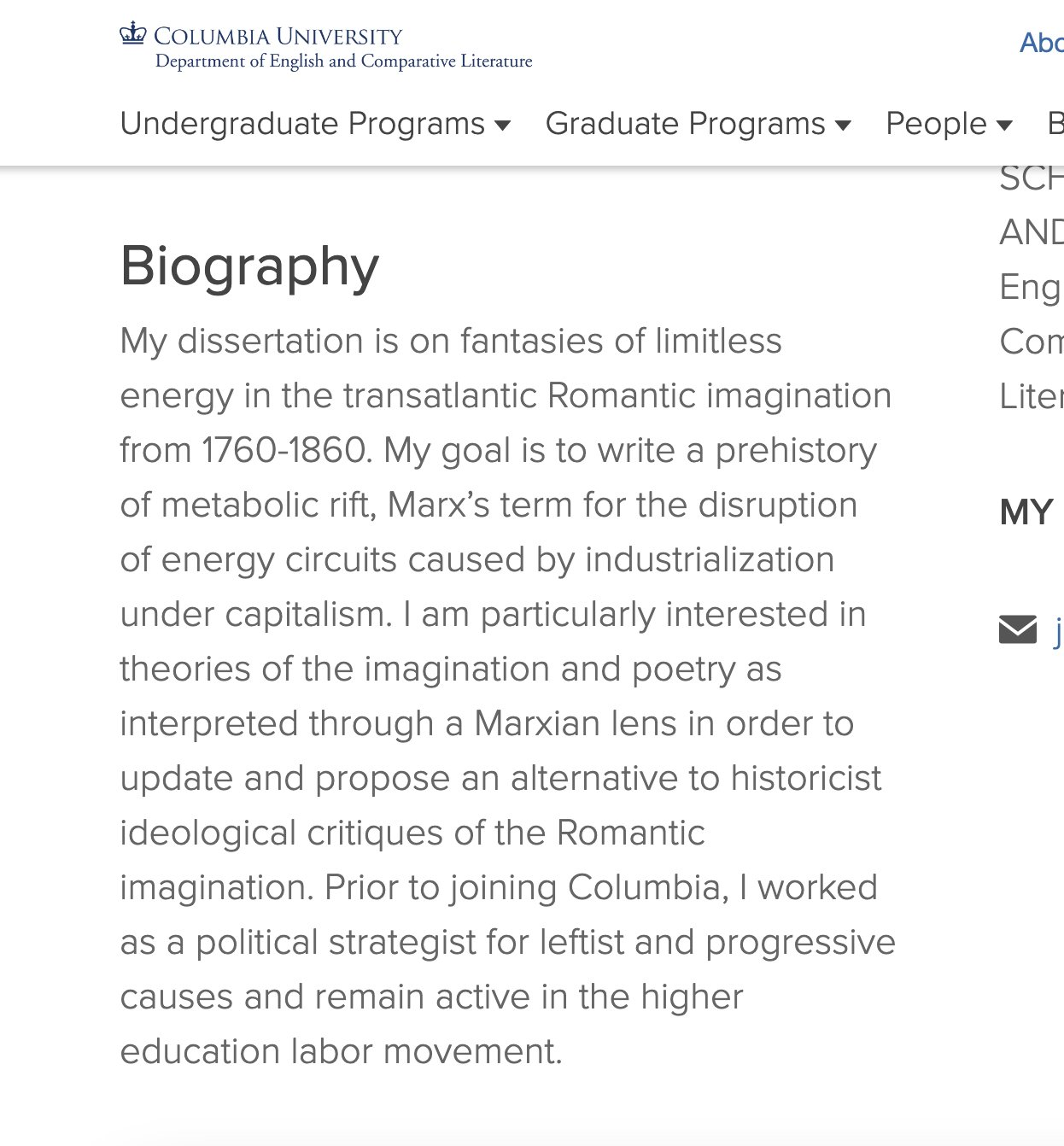
Task: Click the partially visible 'SCH' sidebar text
Action: pos(1031,178)
